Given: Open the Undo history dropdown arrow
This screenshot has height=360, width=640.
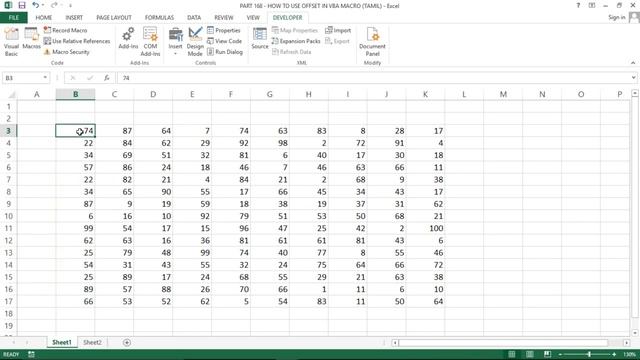Looking at the screenshot, I should click(x=43, y=5).
